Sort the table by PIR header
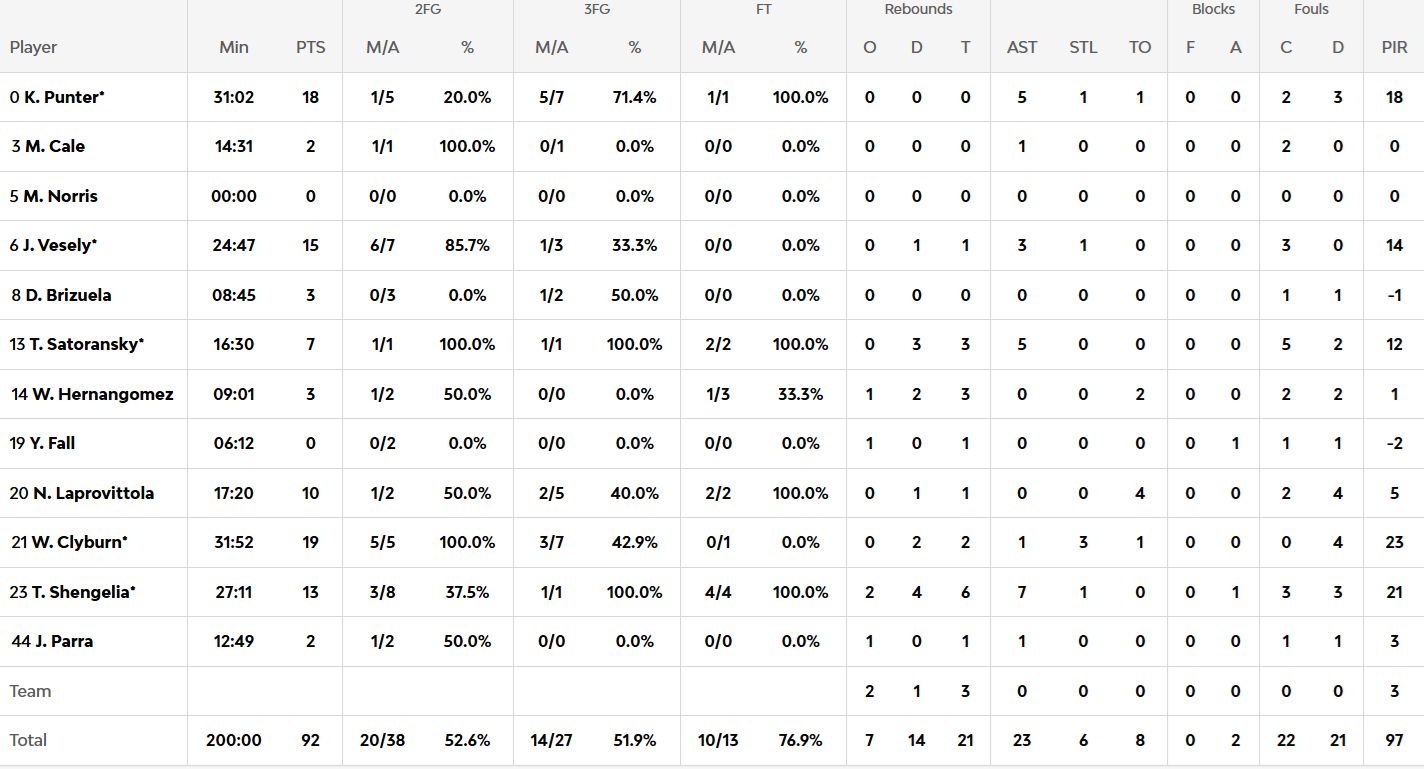 click(x=1394, y=47)
